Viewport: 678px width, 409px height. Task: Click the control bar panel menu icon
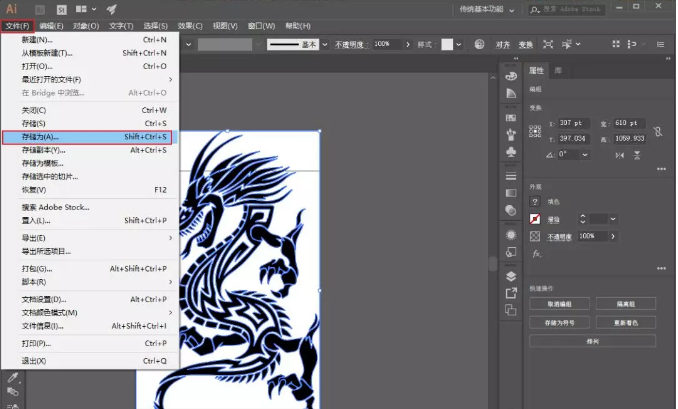point(660,44)
